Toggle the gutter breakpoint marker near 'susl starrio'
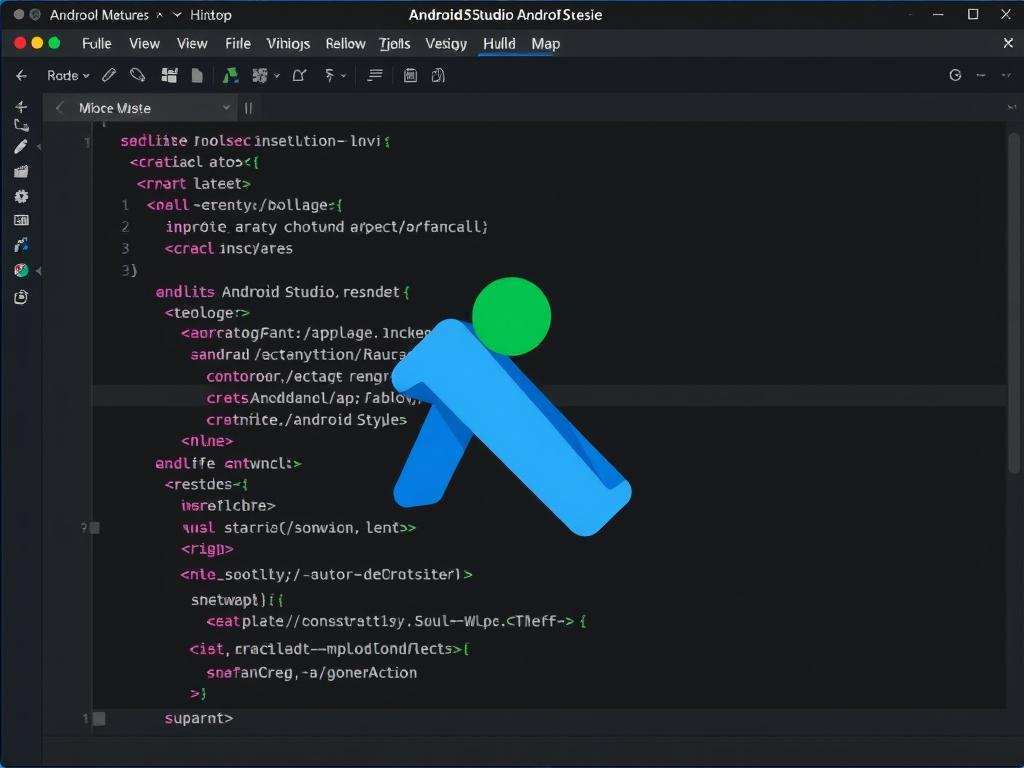1024x768 pixels. click(94, 527)
